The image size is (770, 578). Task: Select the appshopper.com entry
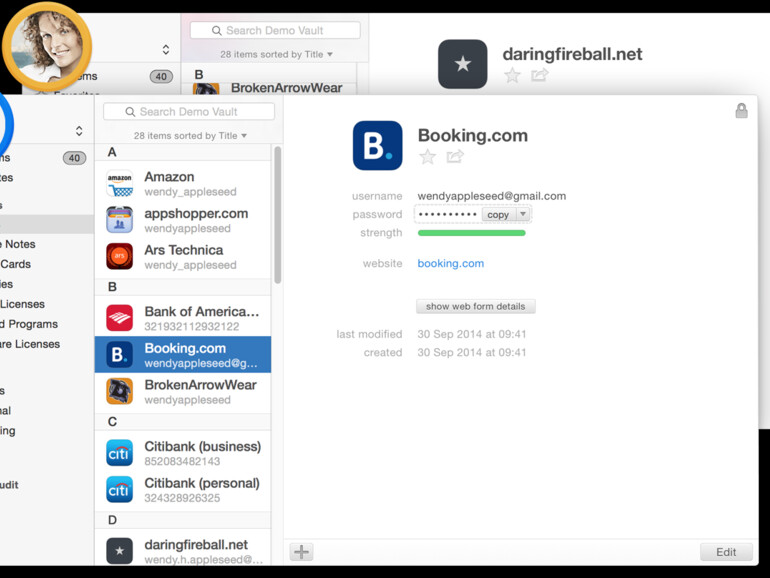(183, 220)
